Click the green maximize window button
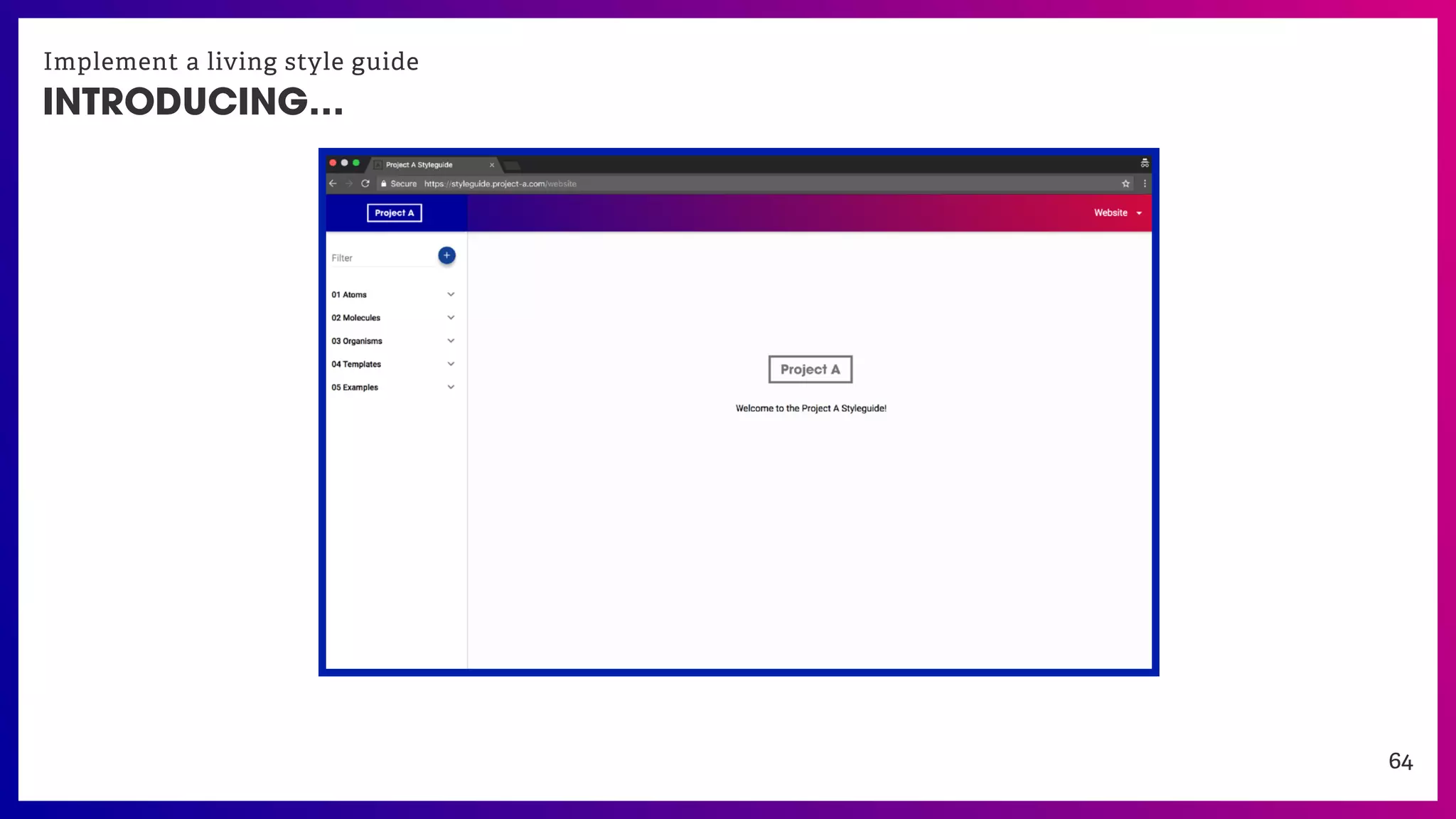Viewport: 1456px width, 819px height. (x=356, y=163)
